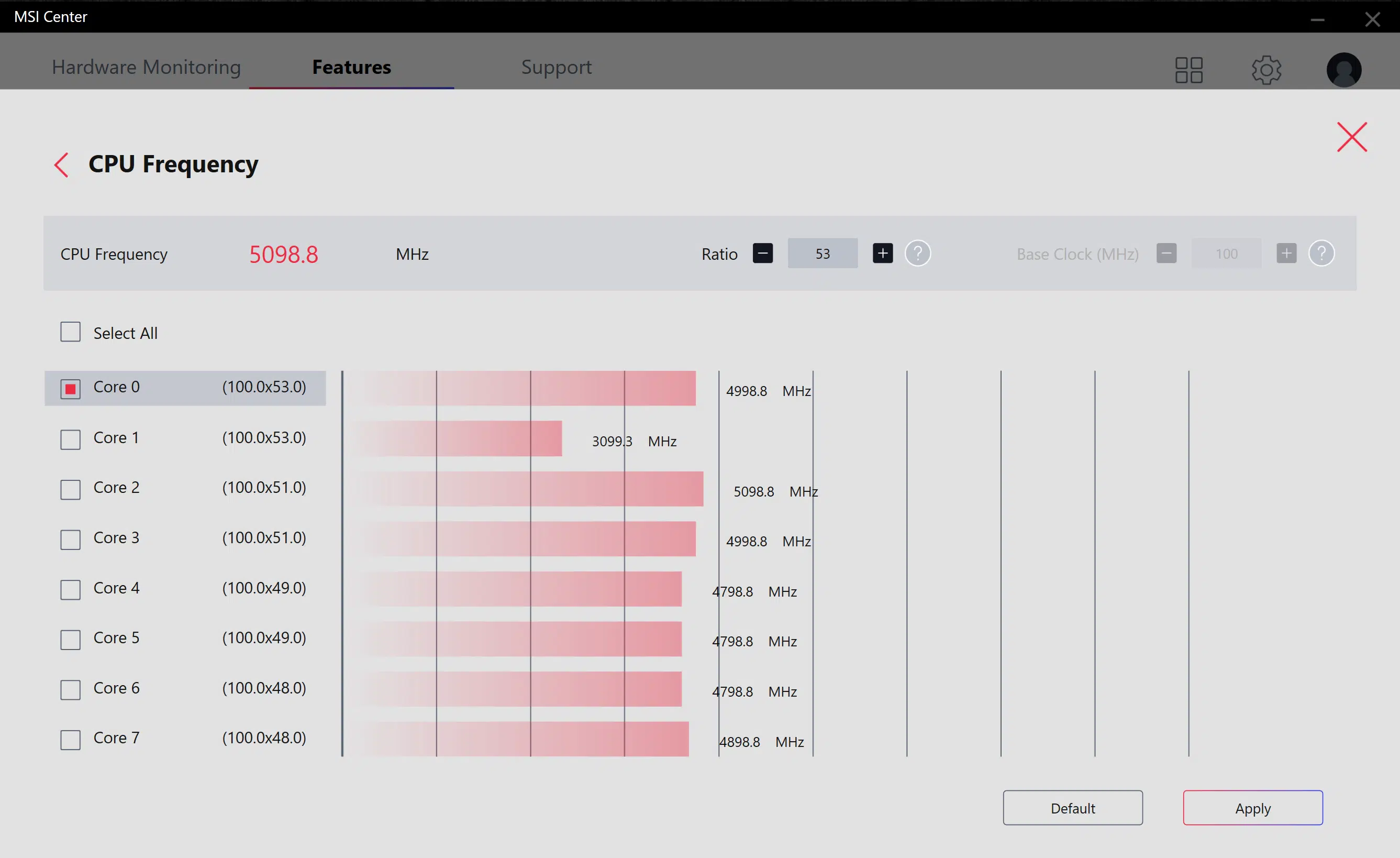Close the CPU Frequency panel with red X

click(1352, 137)
